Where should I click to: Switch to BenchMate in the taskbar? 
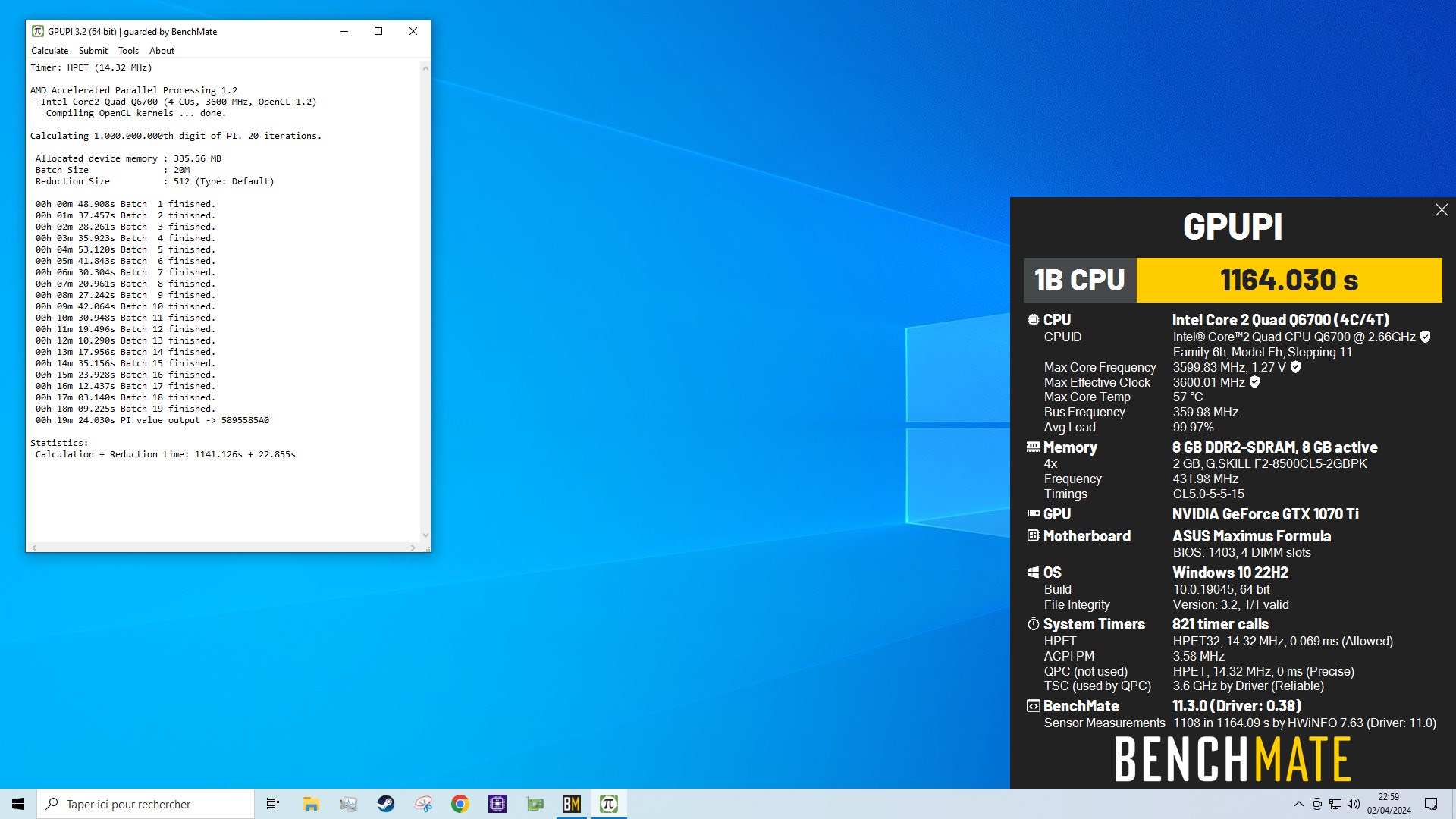pyautogui.click(x=572, y=804)
